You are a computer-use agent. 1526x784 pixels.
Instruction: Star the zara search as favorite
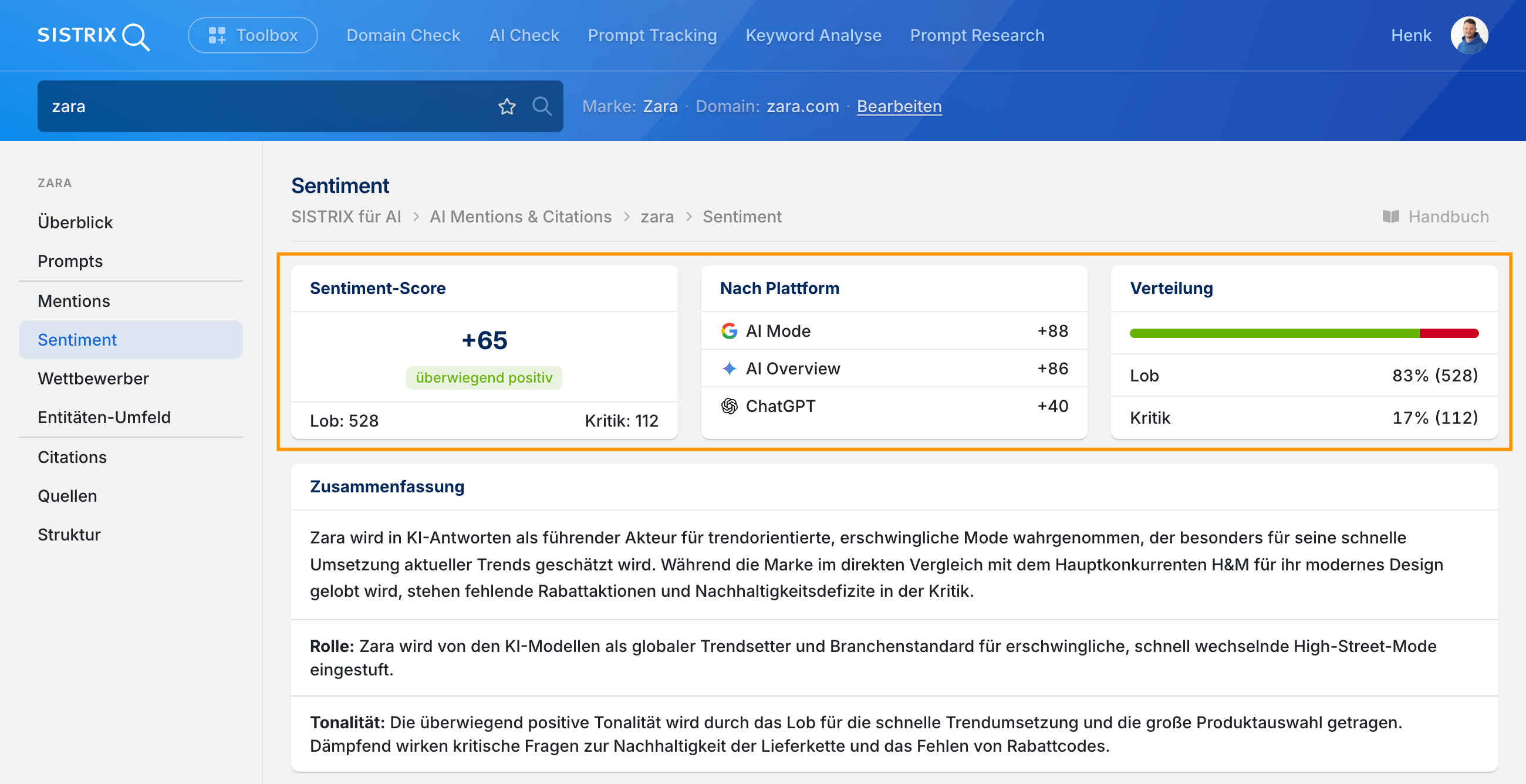[507, 107]
